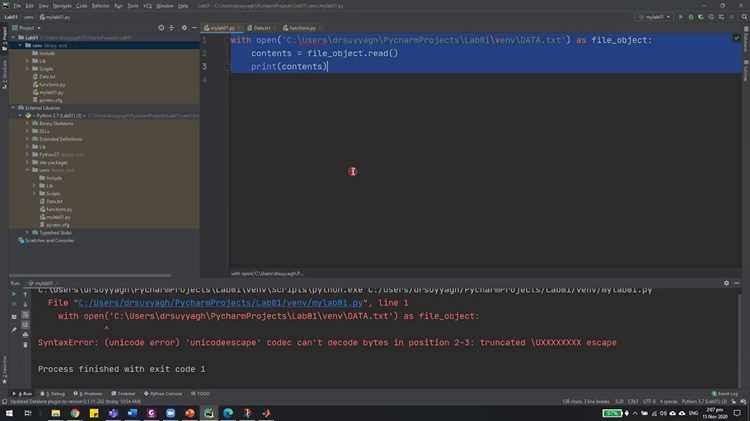The width and height of the screenshot is (750, 421).
Task: Click the Project panel horizontal scrollbar
Action: [x=90, y=276]
